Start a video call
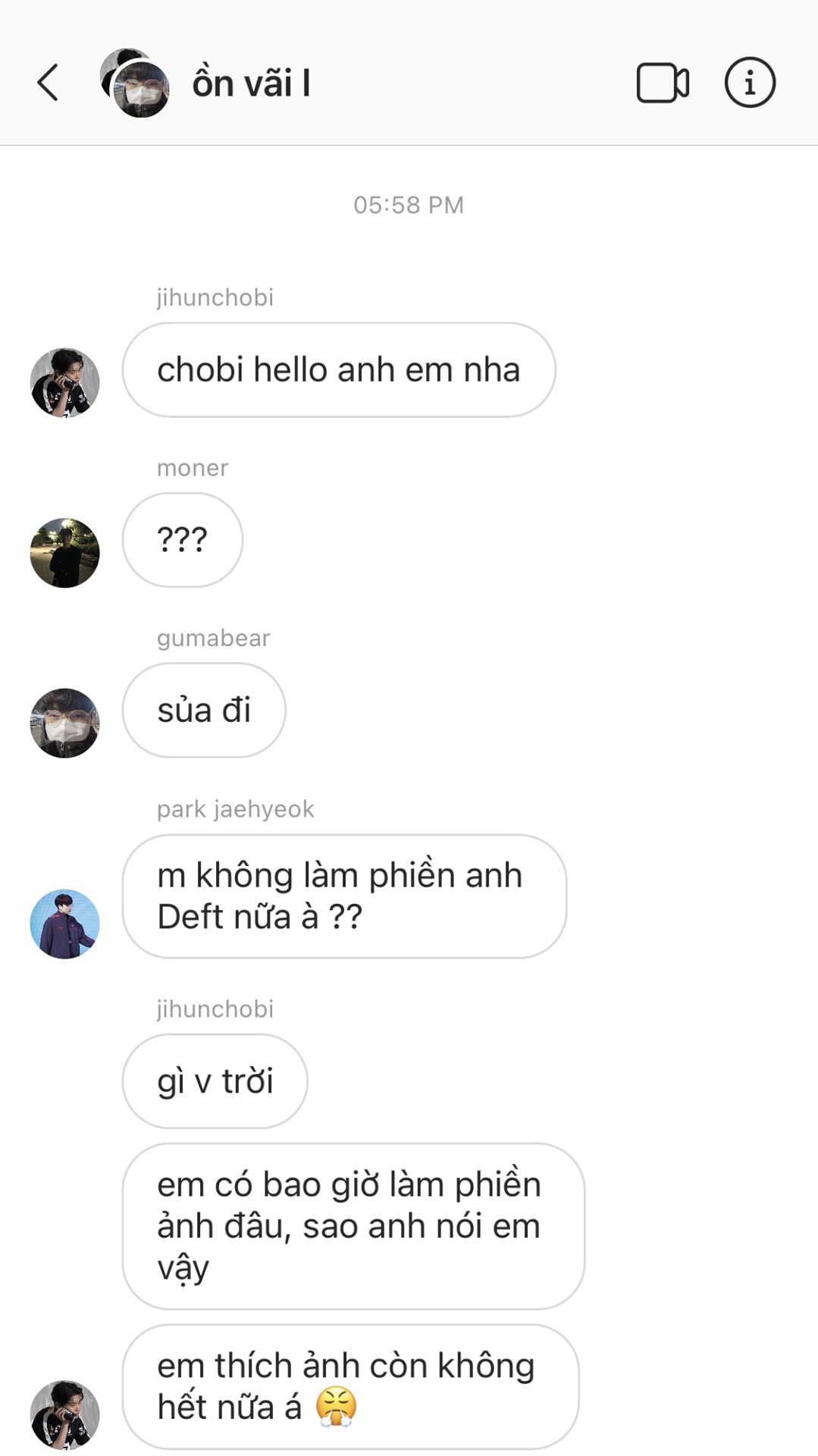The width and height of the screenshot is (818, 1456). (663, 83)
